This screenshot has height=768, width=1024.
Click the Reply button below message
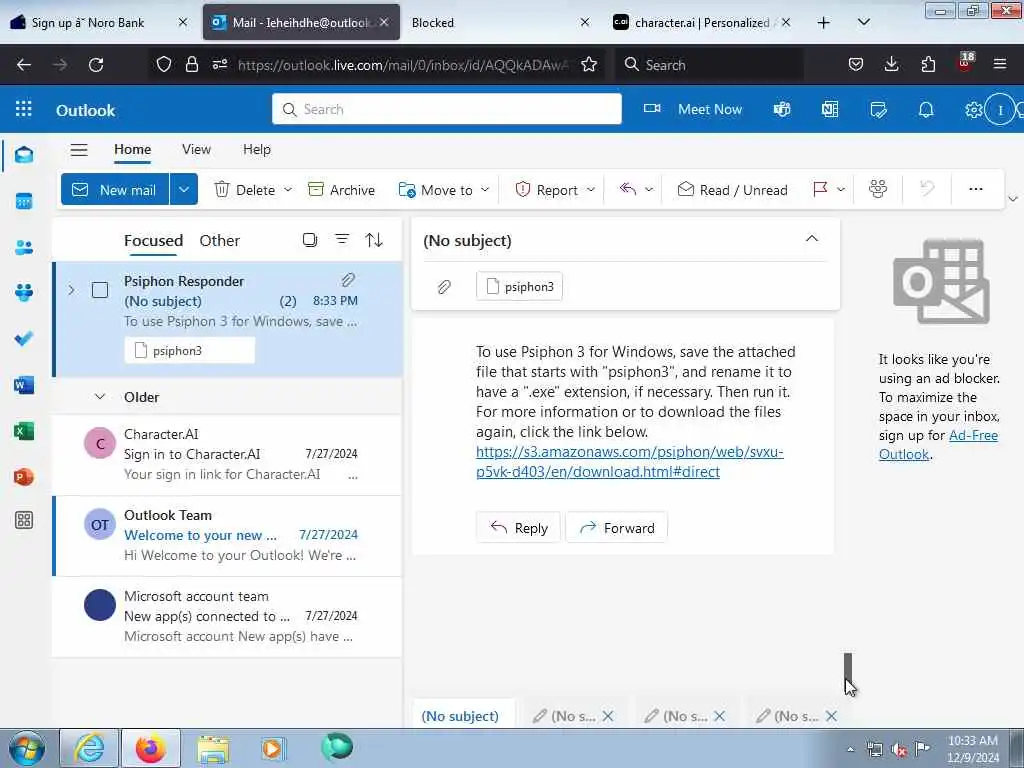point(519,528)
